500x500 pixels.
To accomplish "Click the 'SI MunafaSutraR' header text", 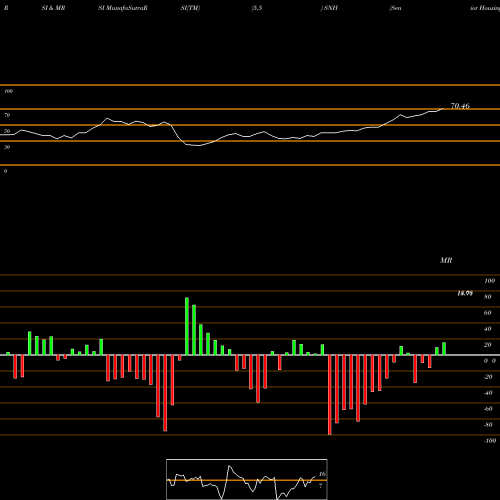I will [x=123, y=8].
